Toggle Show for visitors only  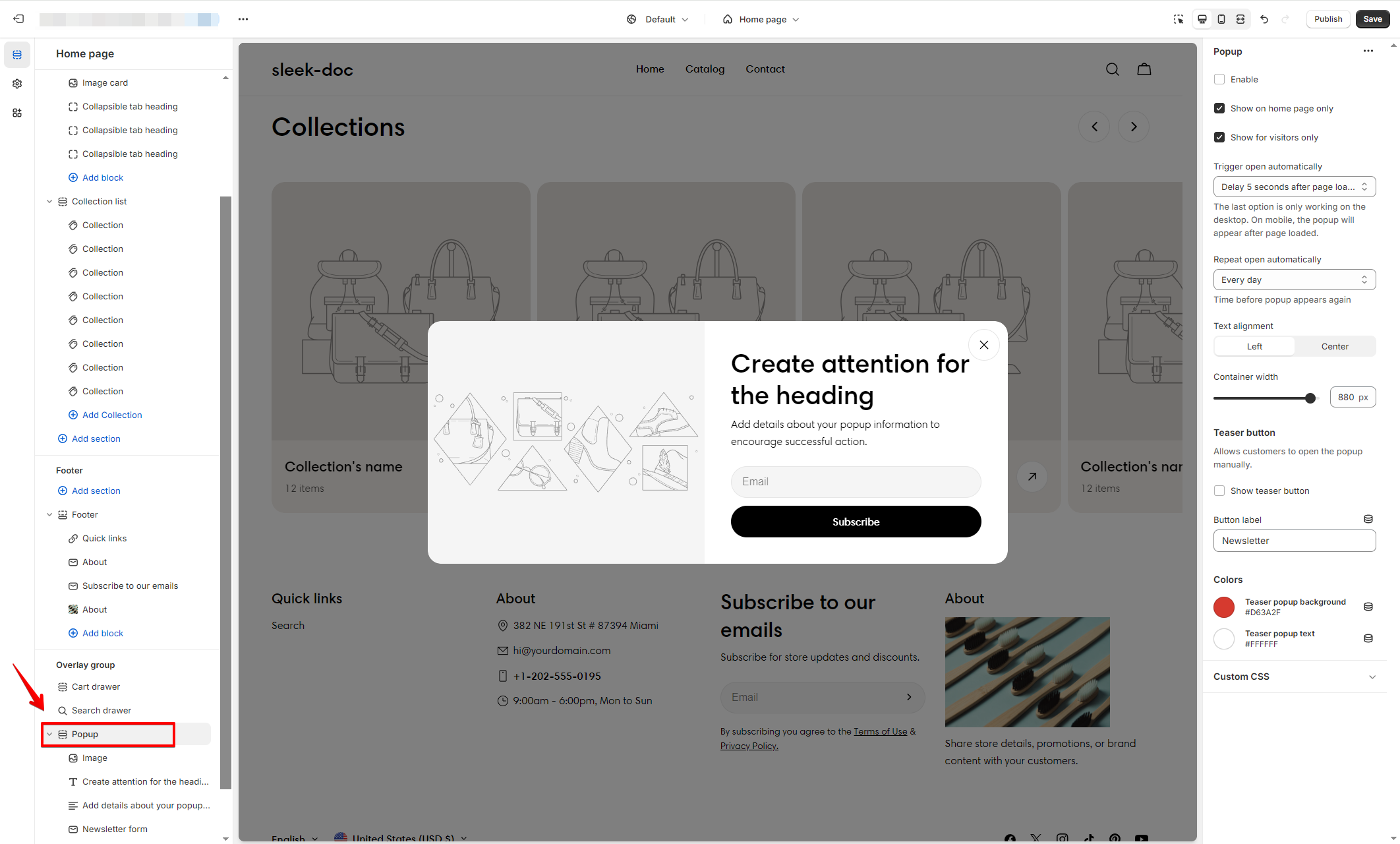point(1219,137)
